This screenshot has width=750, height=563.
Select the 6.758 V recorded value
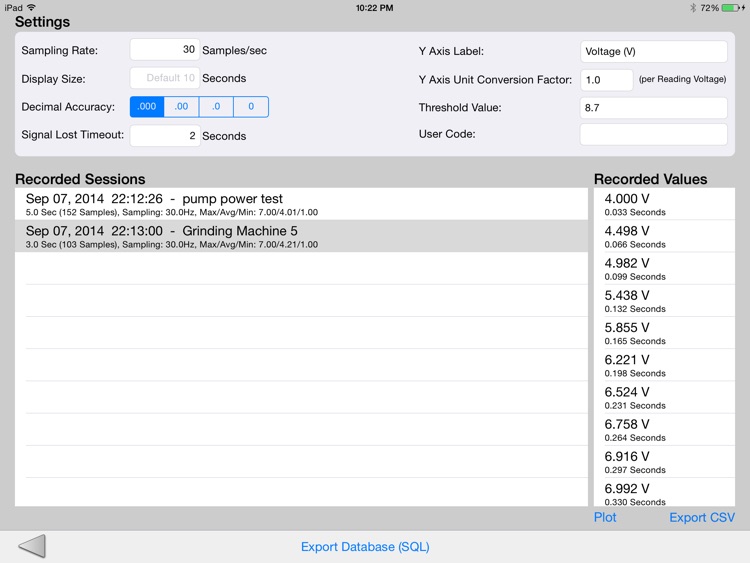pyautogui.click(x=664, y=430)
